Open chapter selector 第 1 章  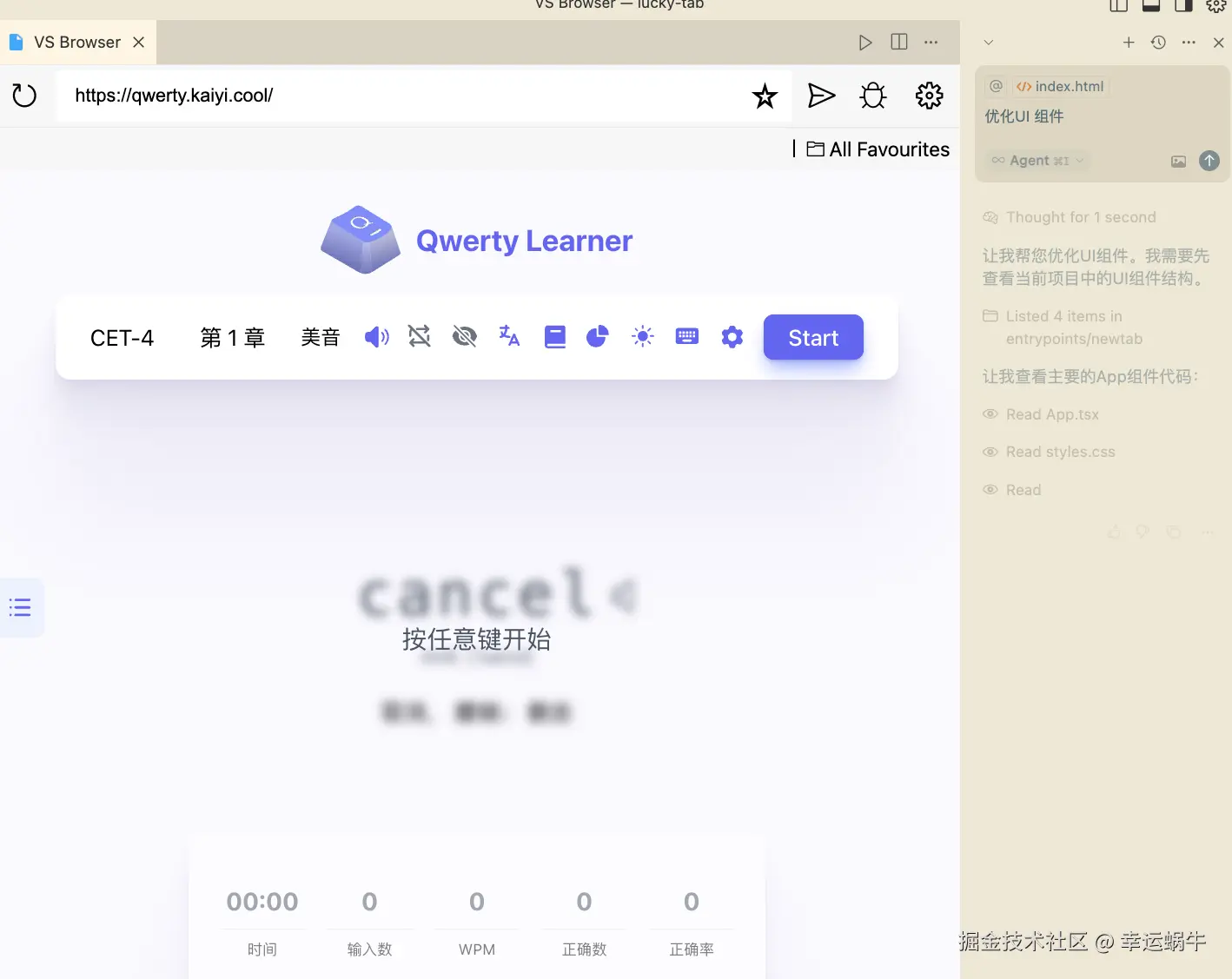coord(232,338)
